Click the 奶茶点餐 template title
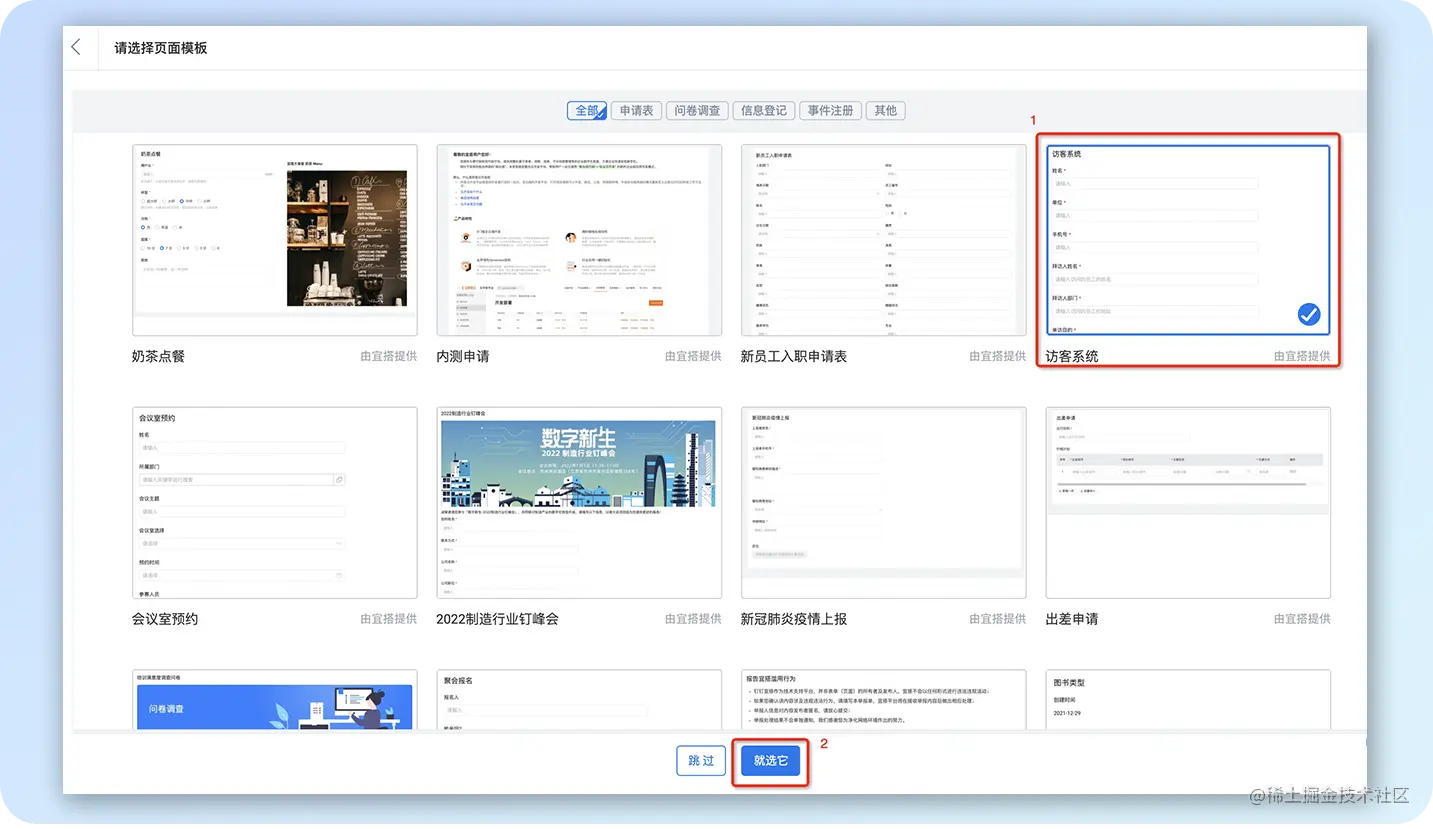Screen dimensions: 1433x829 158,356
